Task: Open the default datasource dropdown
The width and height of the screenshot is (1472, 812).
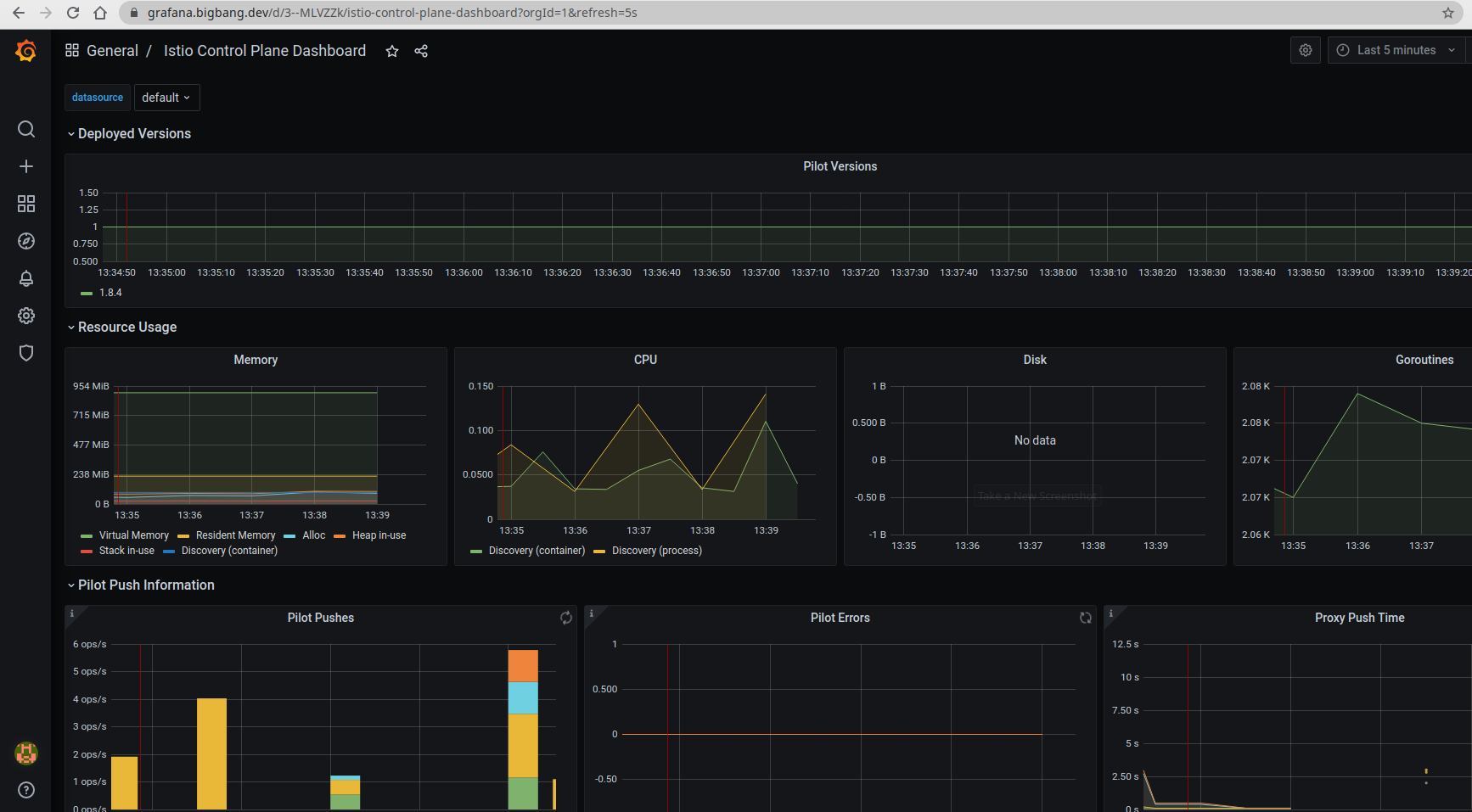Action: click(x=166, y=97)
